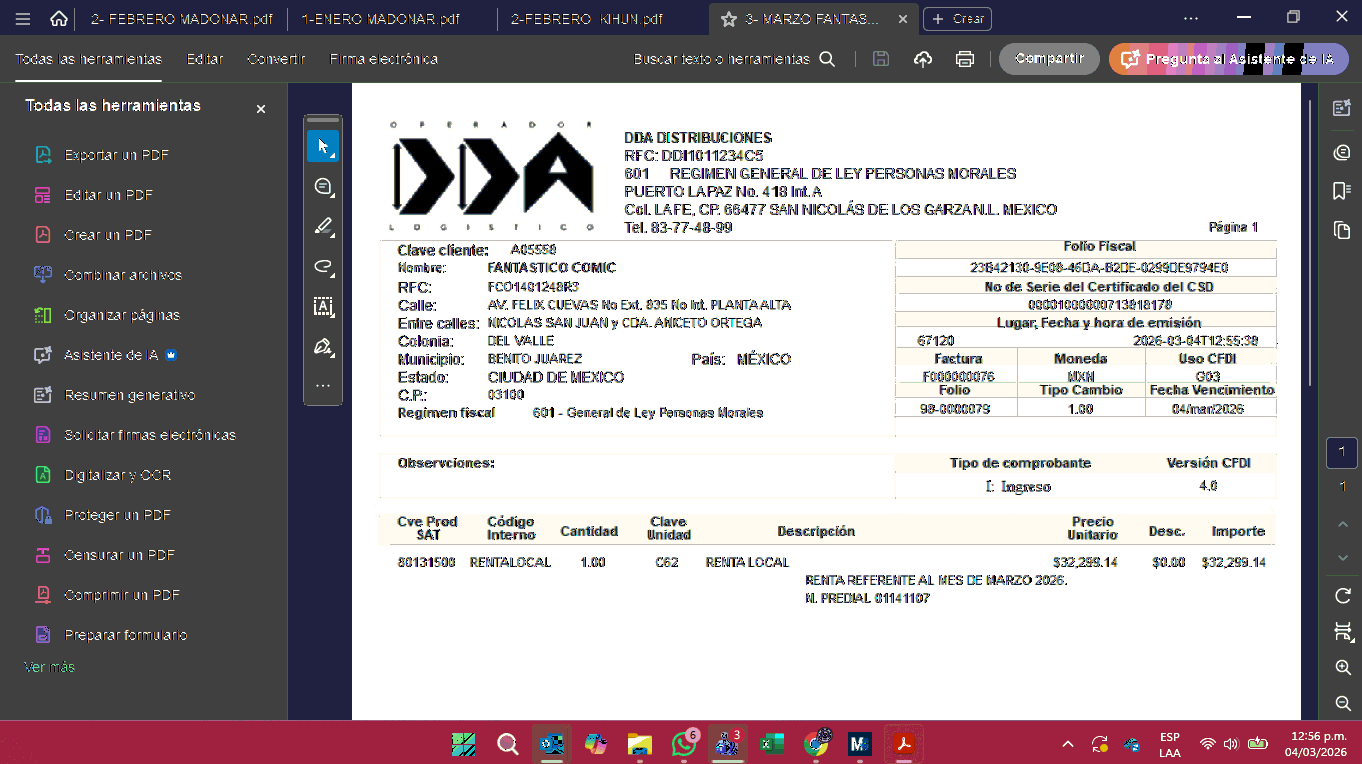Open the hamburger main menu
Screen dimensions: 1362x764
(x=23, y=19)
